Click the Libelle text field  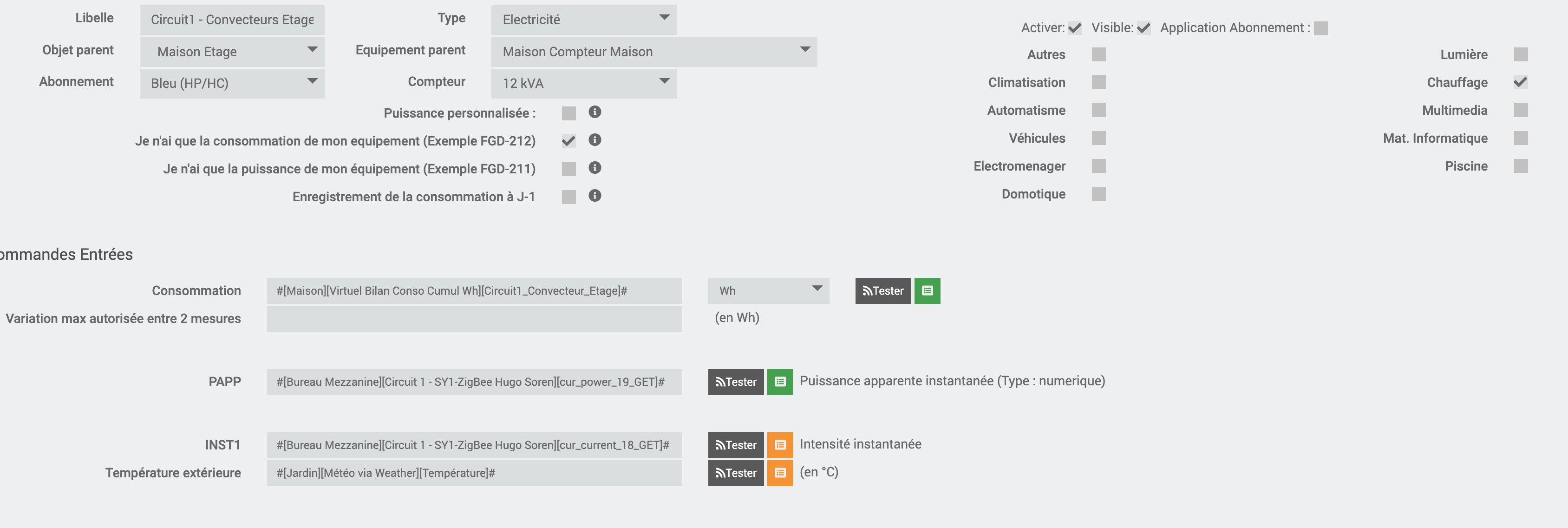click(x=232, y=20)
